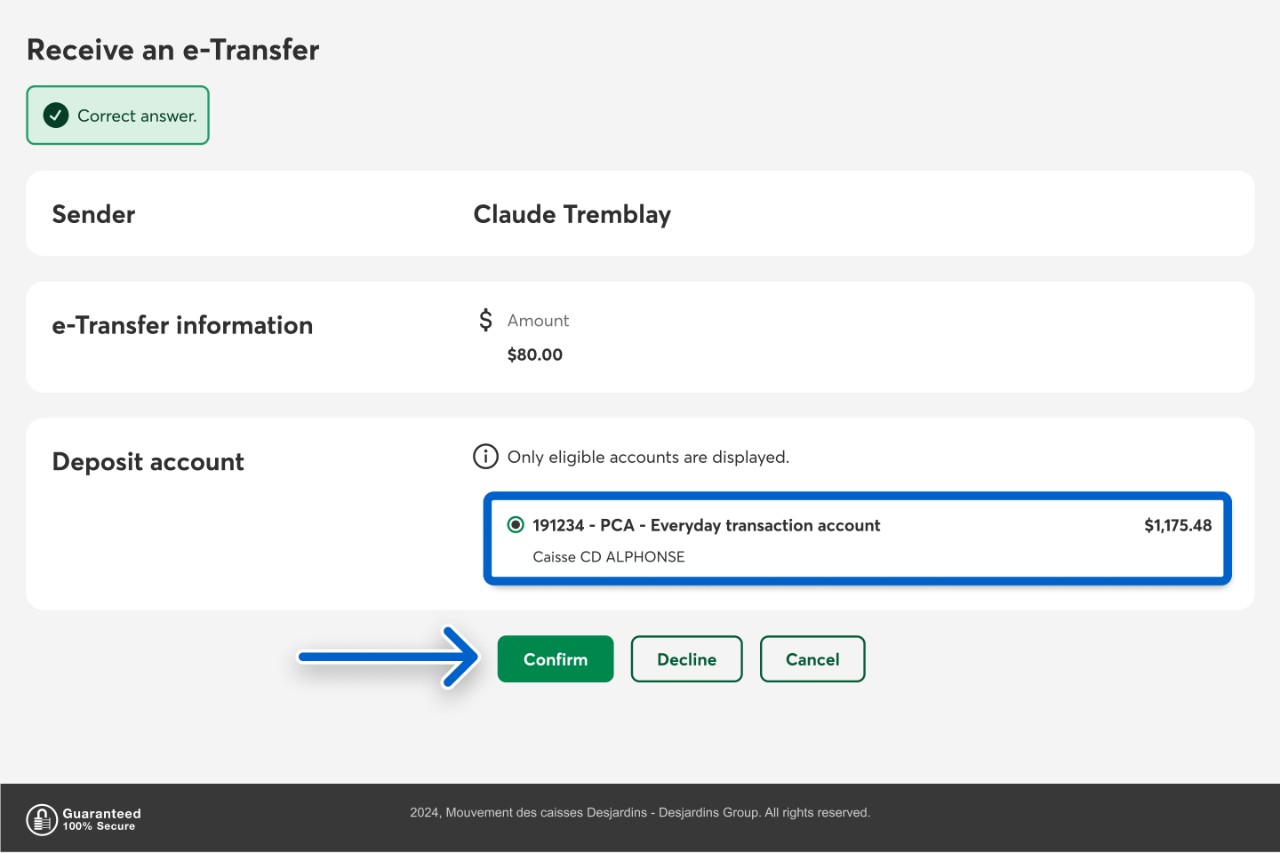
Task: Click the Guaranteed 100% Secure text
Action: 101,820
